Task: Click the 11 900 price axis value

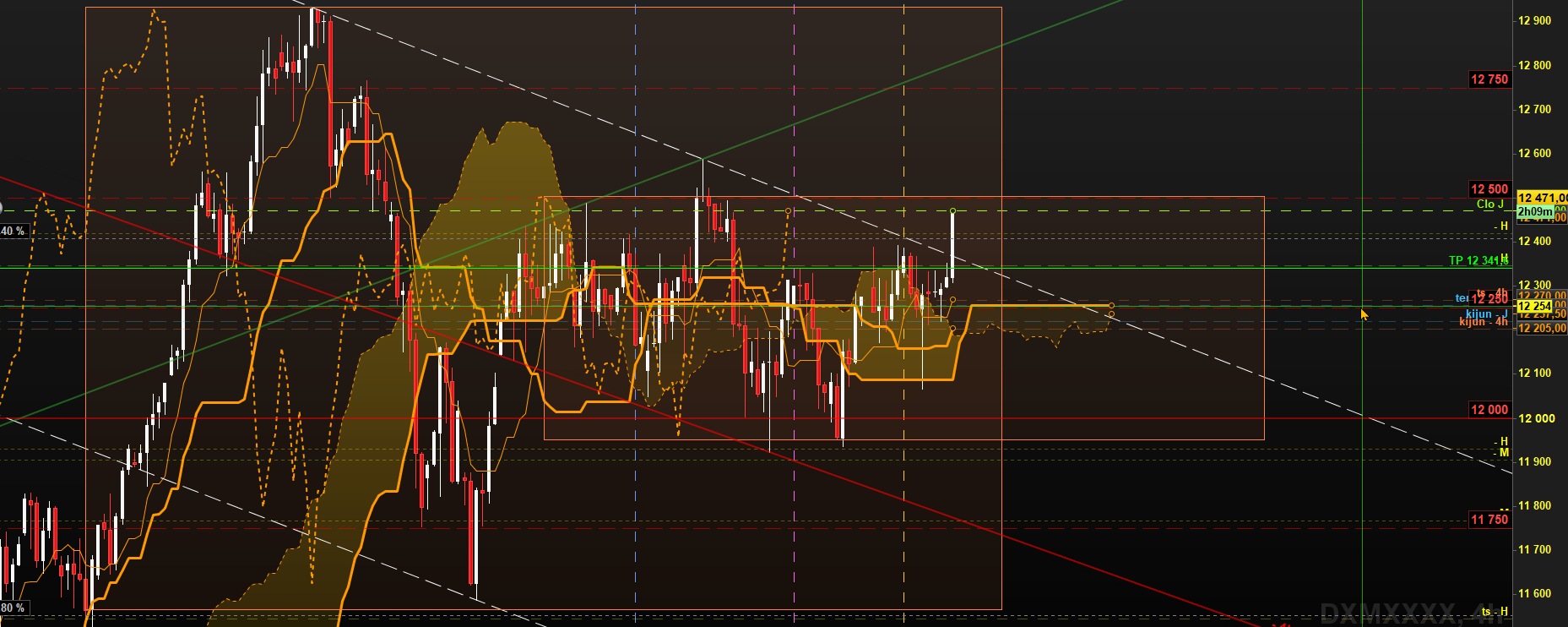Action: (x=1534, y=461)
